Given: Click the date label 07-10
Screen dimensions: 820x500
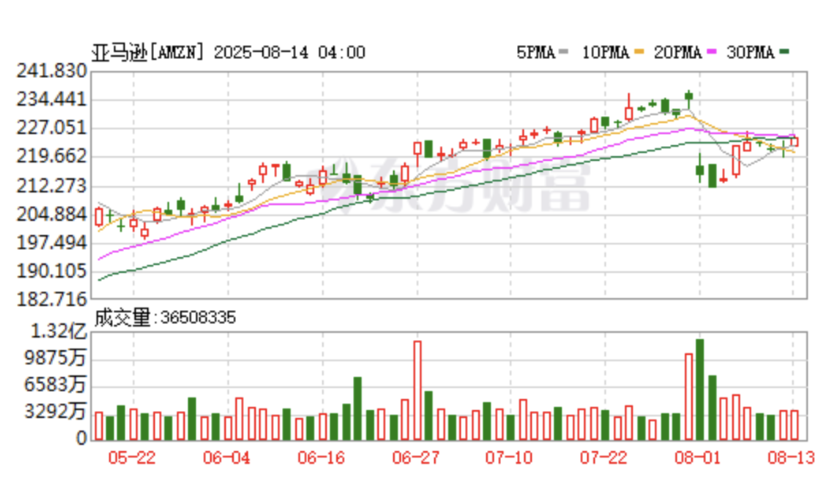Looking at the screenshot, I should click(509, 458).
